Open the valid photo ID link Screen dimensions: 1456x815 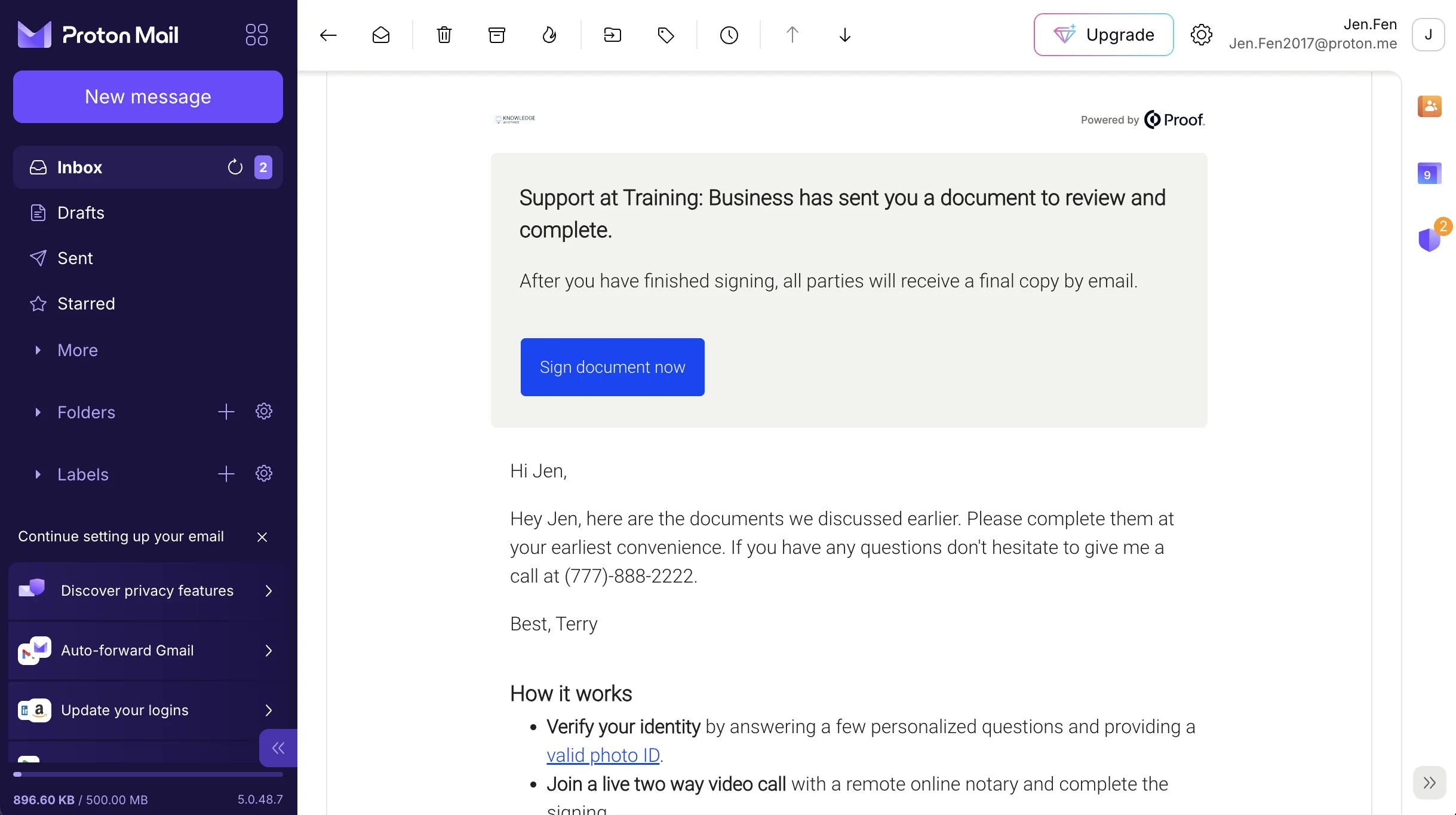(603, 755)
